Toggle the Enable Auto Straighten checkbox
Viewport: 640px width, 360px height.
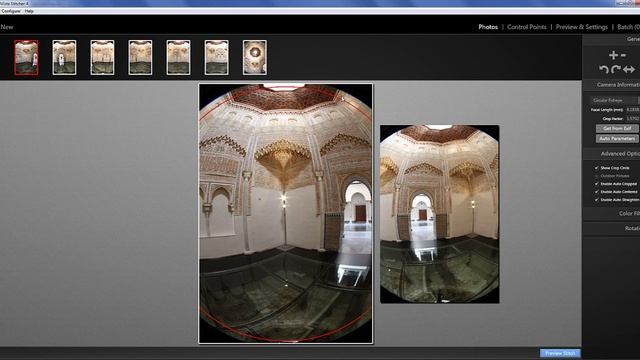pos(597,200)
